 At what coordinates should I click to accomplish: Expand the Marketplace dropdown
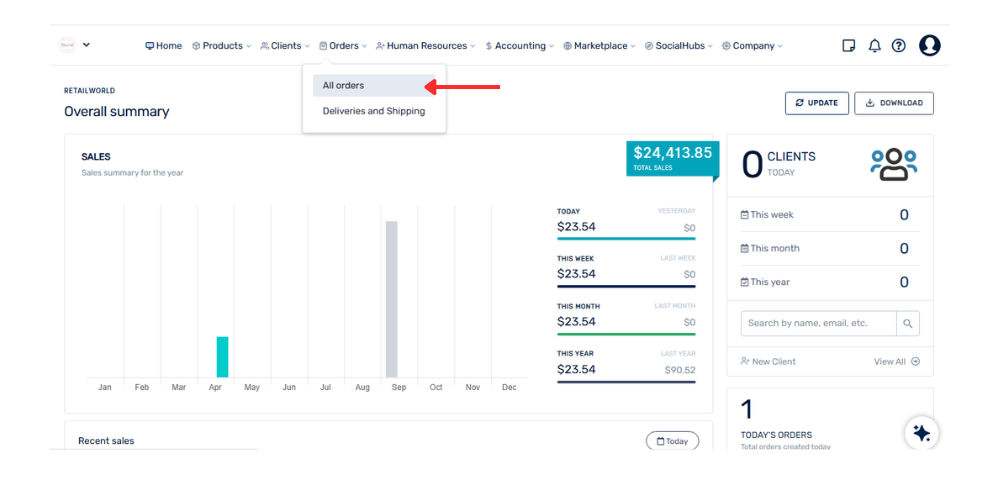pyautogui.click(x=600, y=46)
